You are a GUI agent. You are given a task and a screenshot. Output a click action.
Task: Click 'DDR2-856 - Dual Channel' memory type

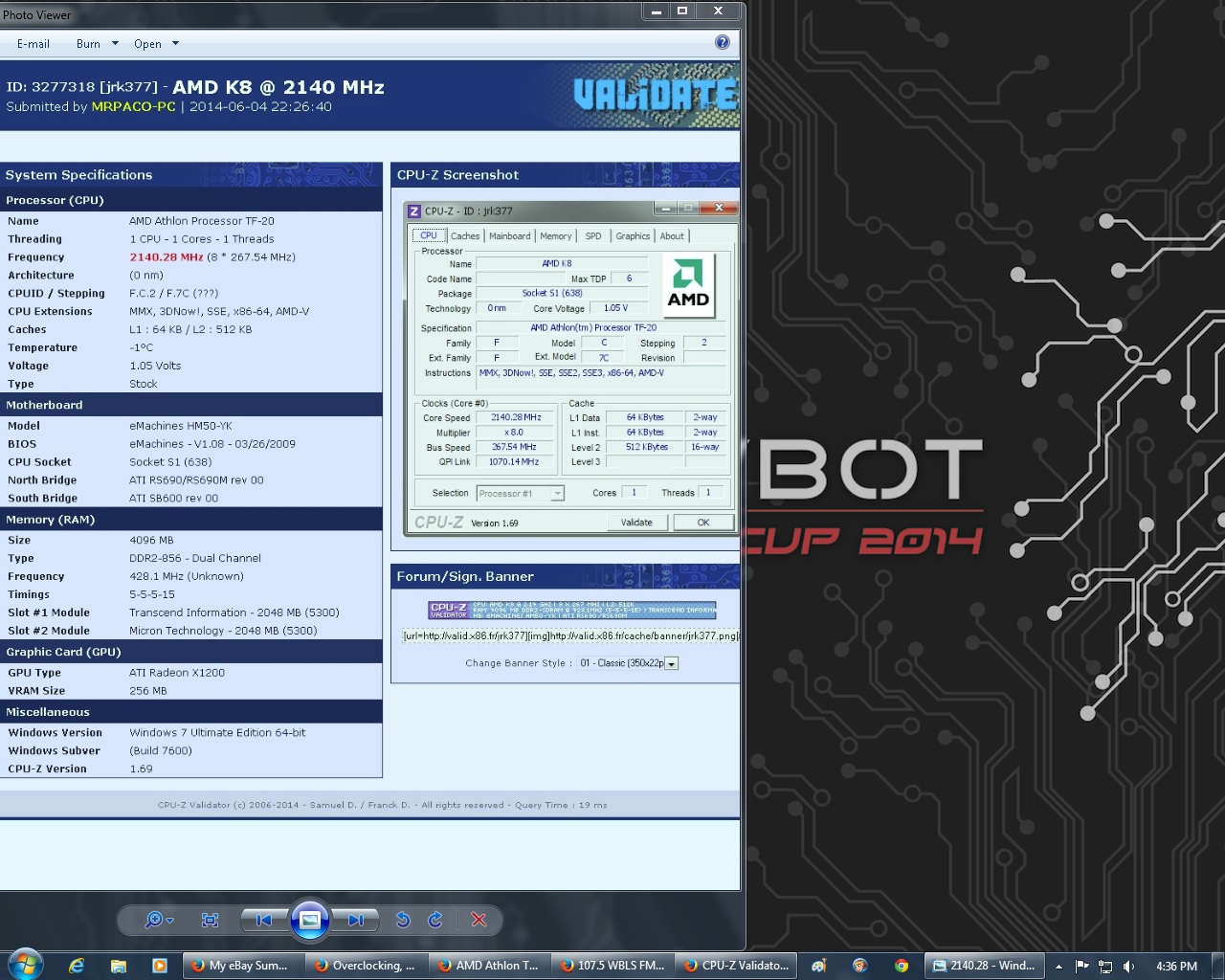[x=195, y=558]
